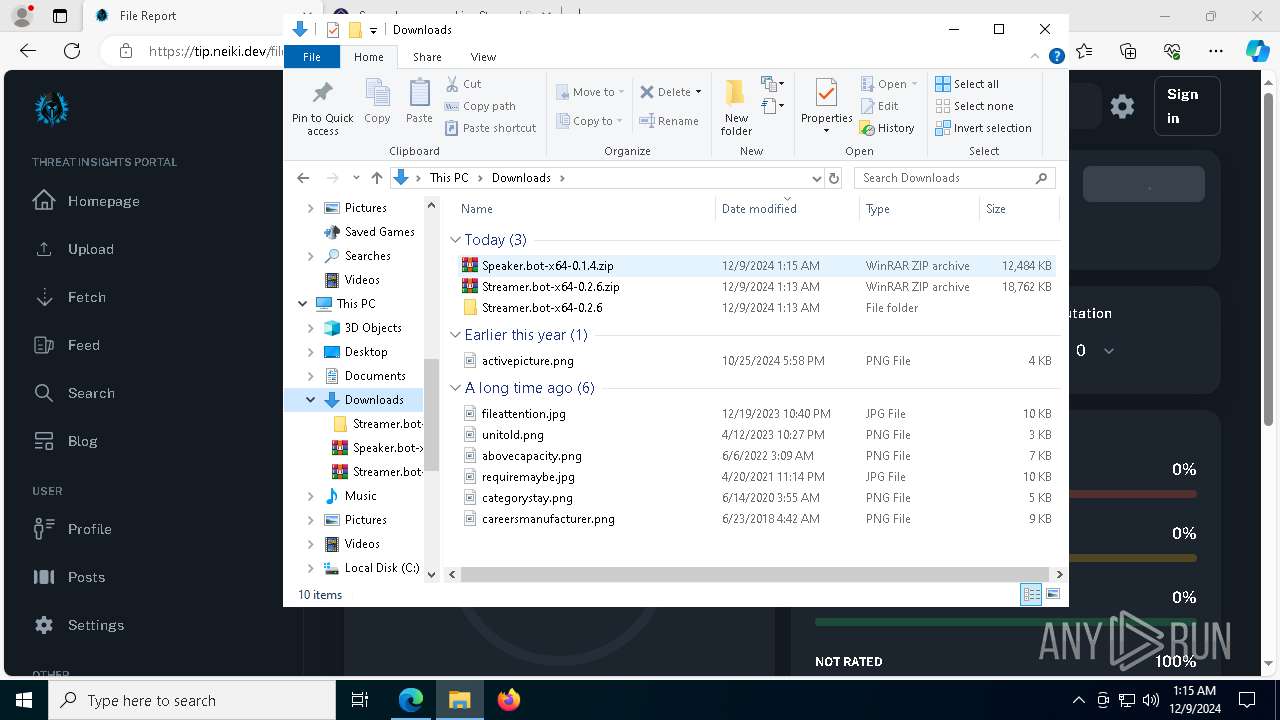Collapse the A long time ago group
The image size is (1280, 720).
pos(455,388)
